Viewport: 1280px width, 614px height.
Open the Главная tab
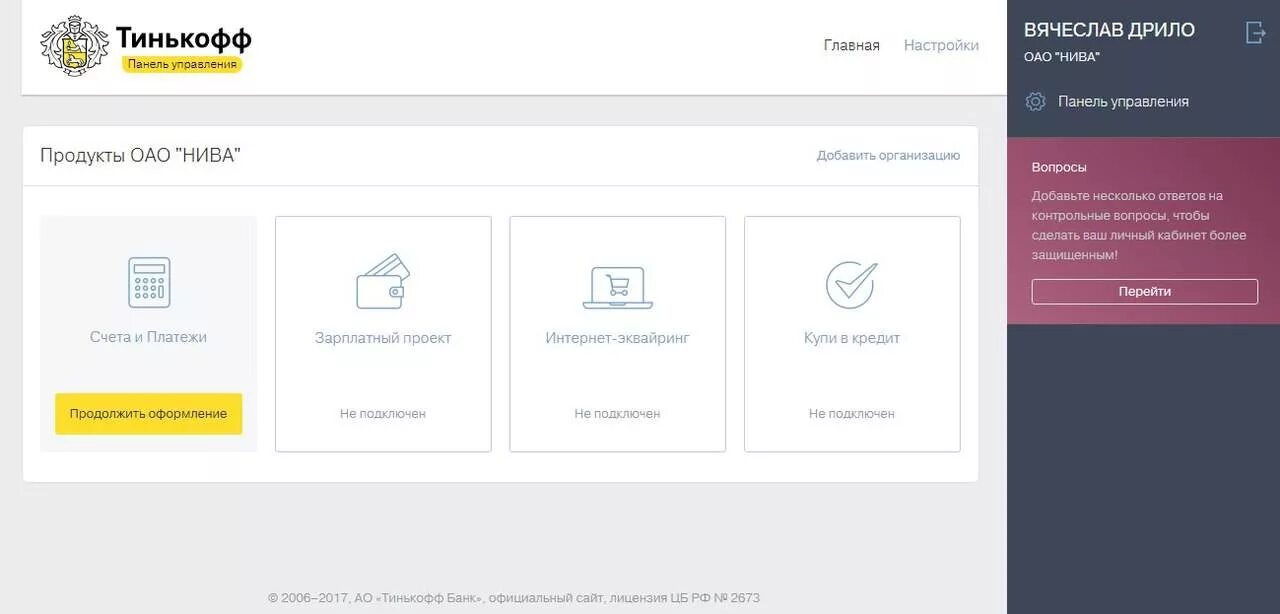click(x=852, y=45)
